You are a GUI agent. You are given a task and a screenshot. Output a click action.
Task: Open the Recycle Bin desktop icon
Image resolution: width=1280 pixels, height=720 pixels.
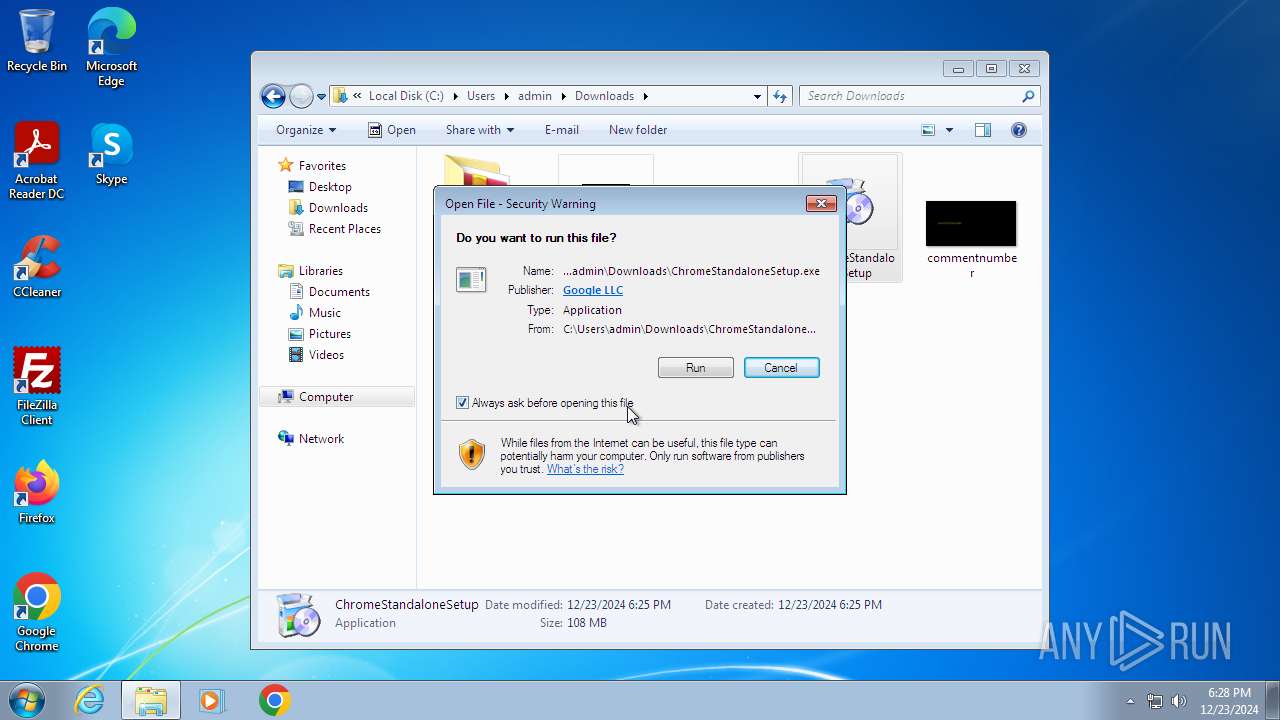pos(37,41)
